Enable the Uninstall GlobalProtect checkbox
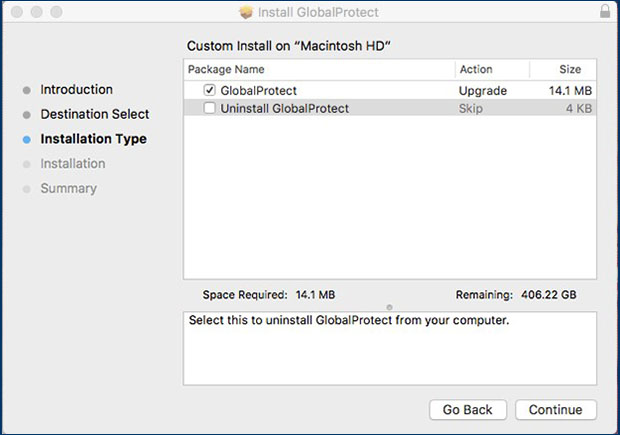The width and height of the screenshot is (620, 435). [x=209, y=108]
